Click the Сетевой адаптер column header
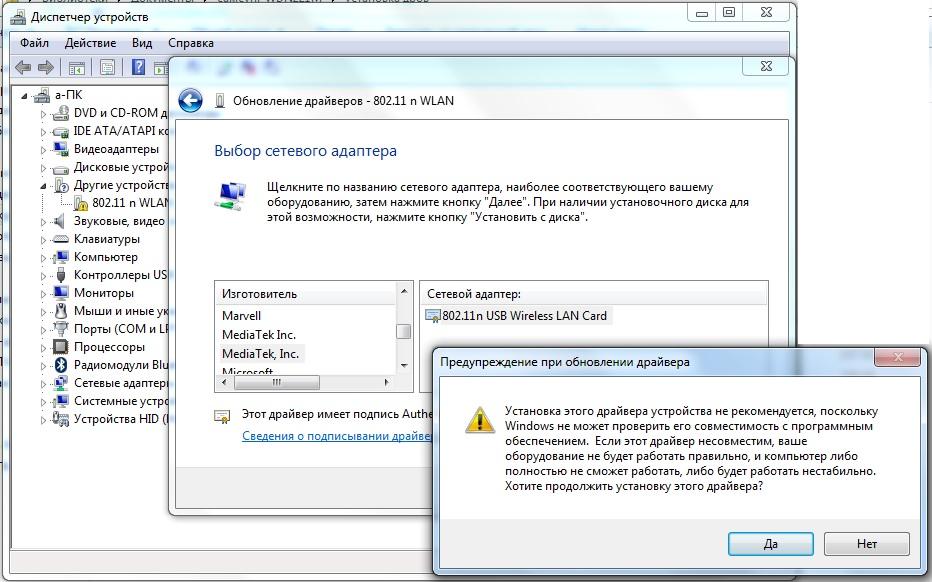The height and width of the screenshot is (582, 932). tap(593, 294)
